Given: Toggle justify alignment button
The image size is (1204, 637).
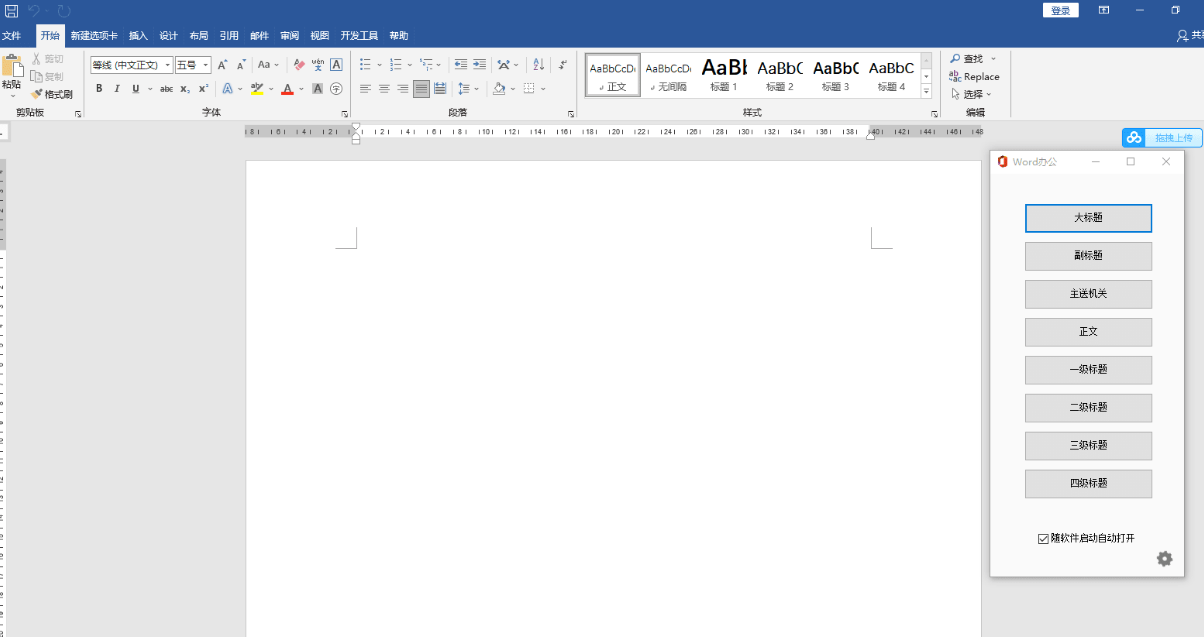Looking at the screenshot, I should [x=421, y=89].
